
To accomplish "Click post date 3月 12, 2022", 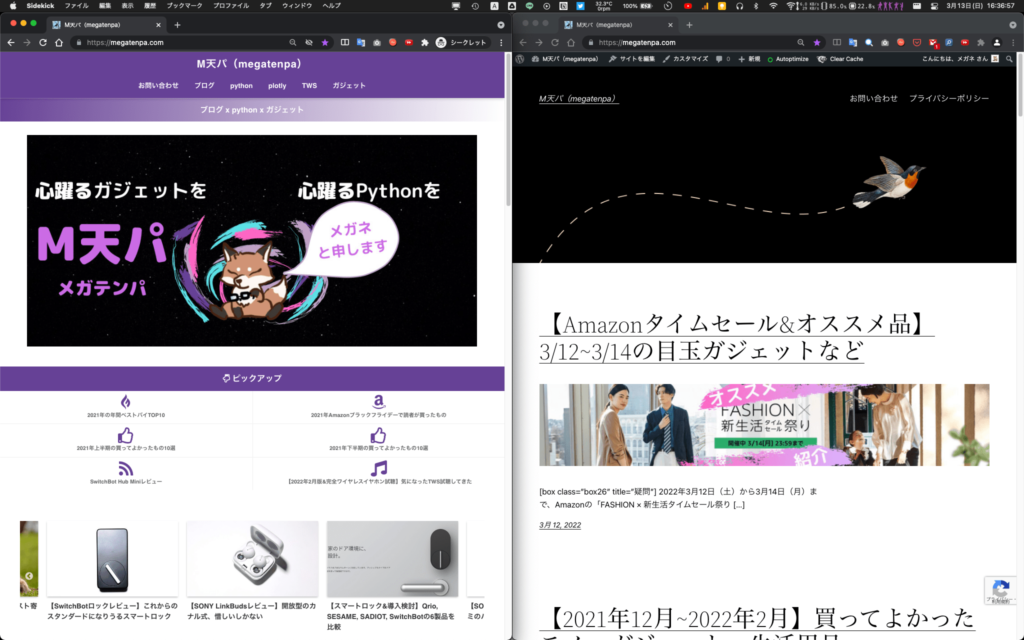I will (x=560, y=525).
